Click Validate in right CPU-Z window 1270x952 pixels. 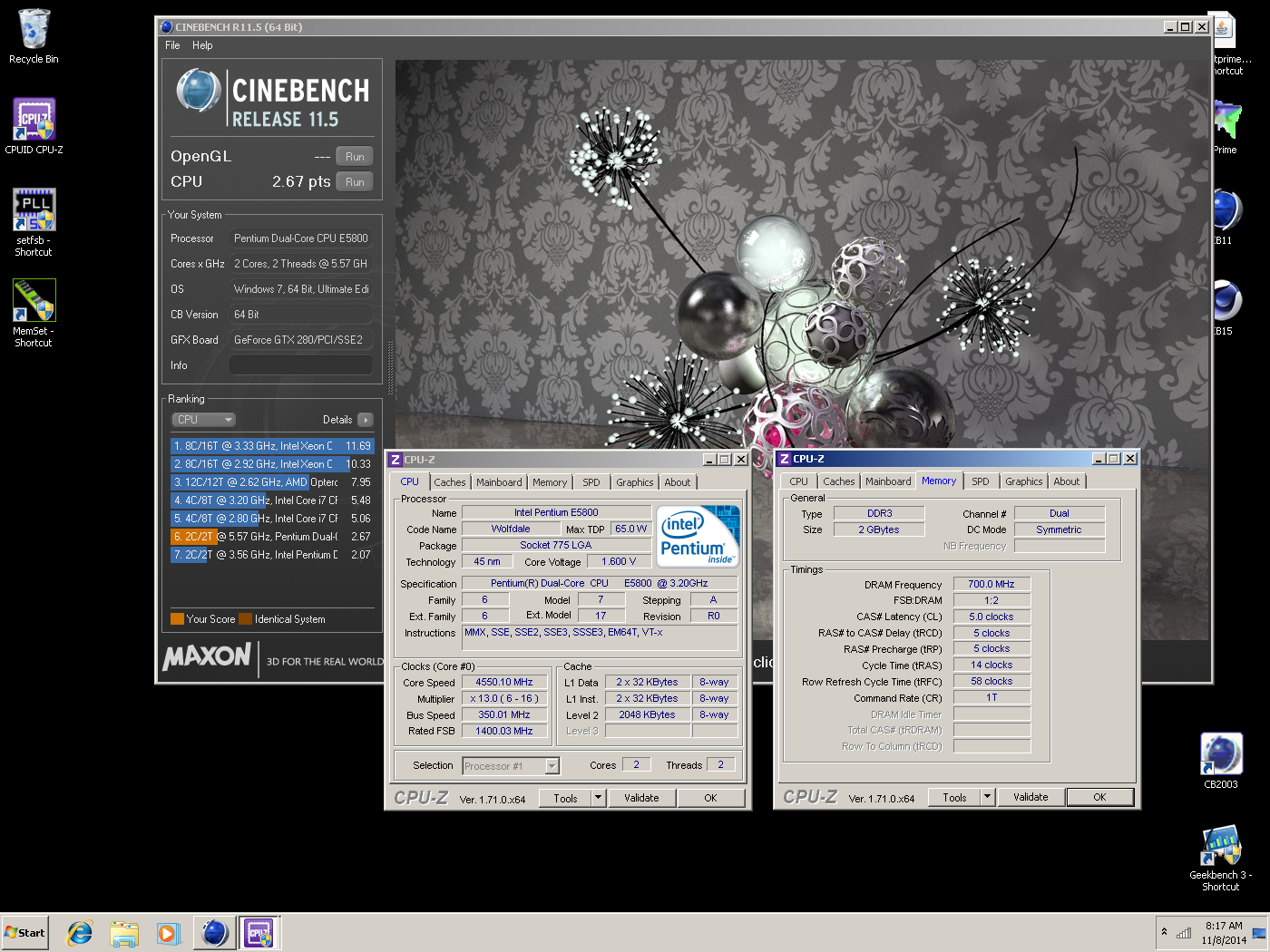pos(1031,798)
